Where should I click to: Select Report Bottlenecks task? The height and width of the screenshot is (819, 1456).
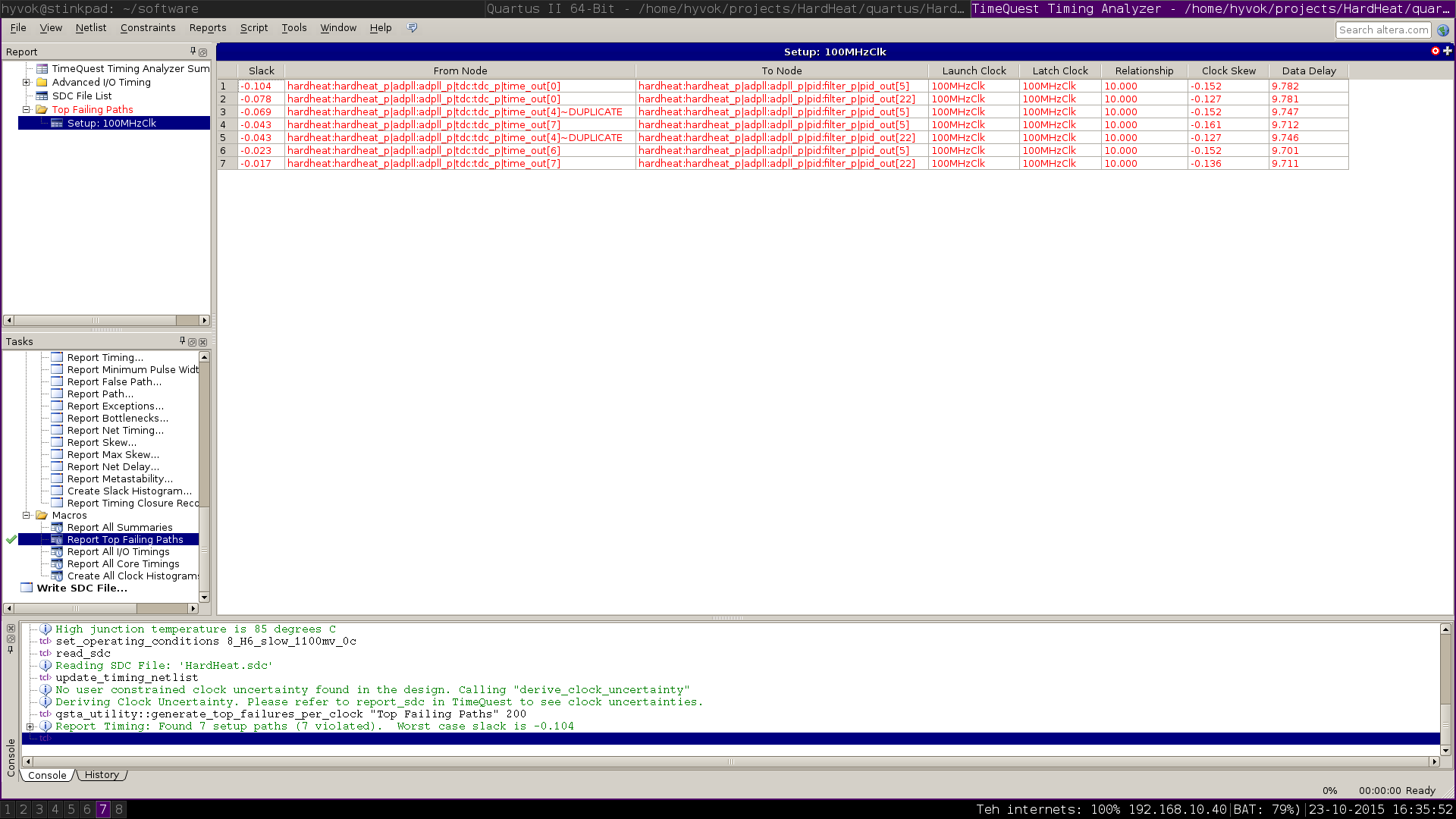(x=118, y=419)
